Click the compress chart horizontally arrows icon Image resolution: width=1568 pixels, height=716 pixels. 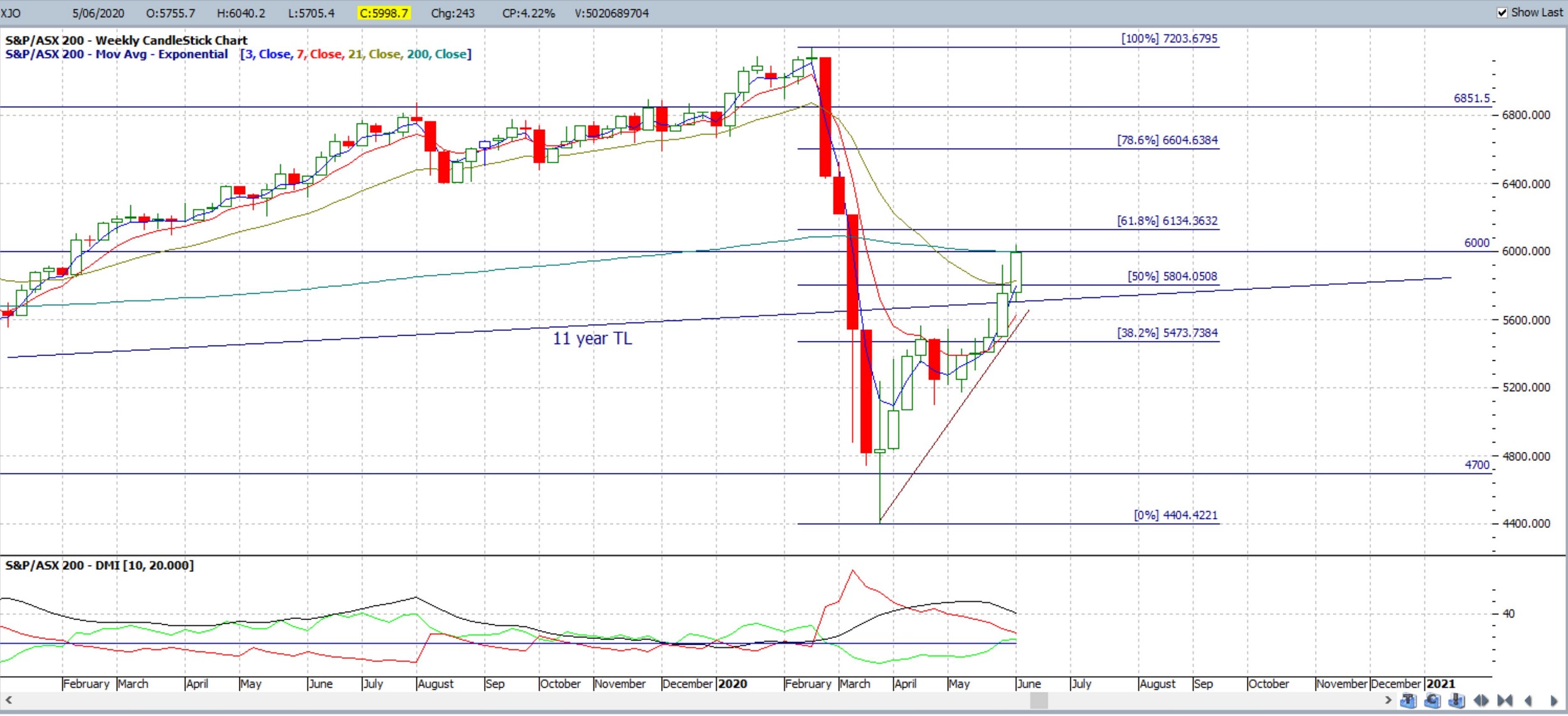coord(1505,700)
